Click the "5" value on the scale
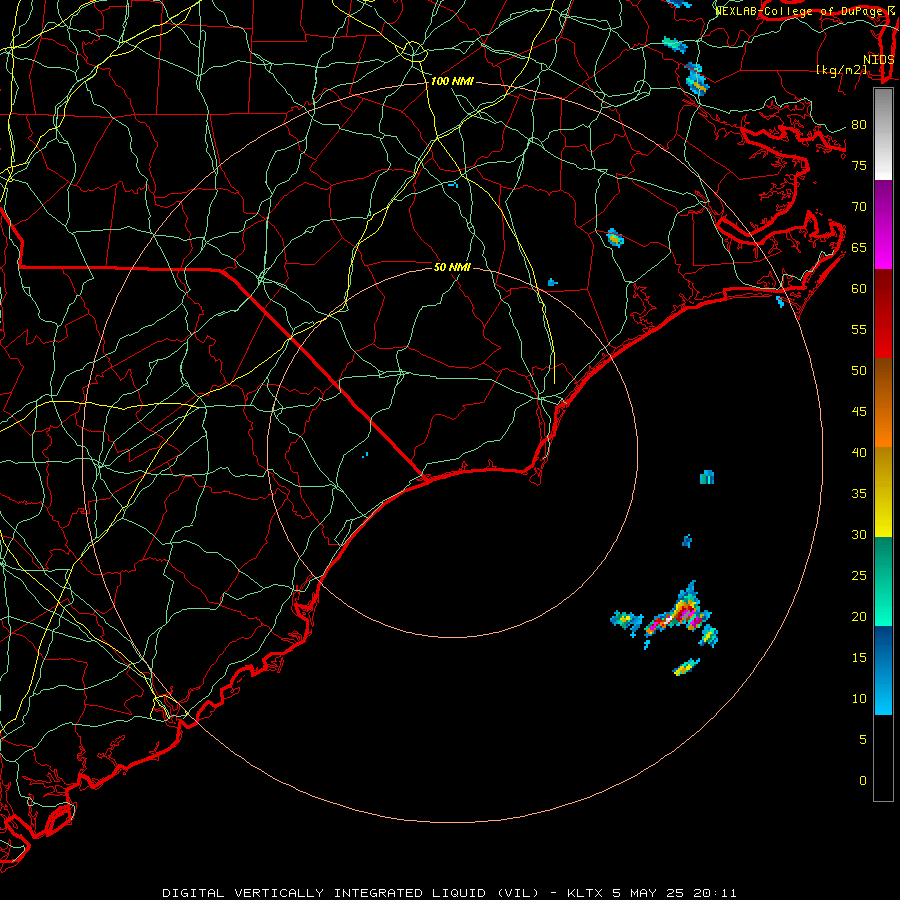This screenshot has height=900, width=900. (x=863, y=740)
